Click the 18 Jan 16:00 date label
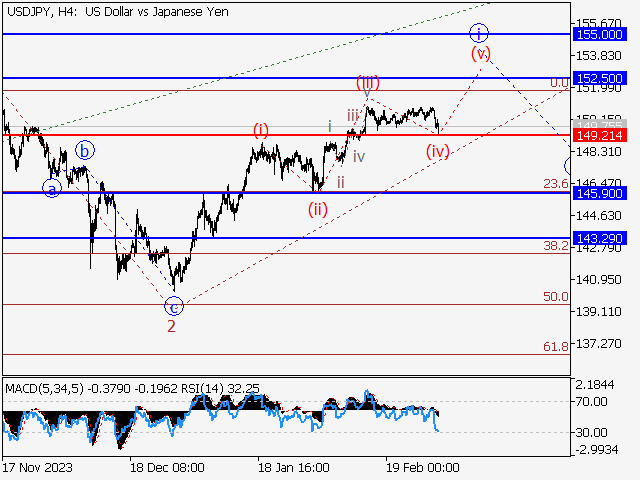The image size is (640, 480). click(x=294, y=467)
